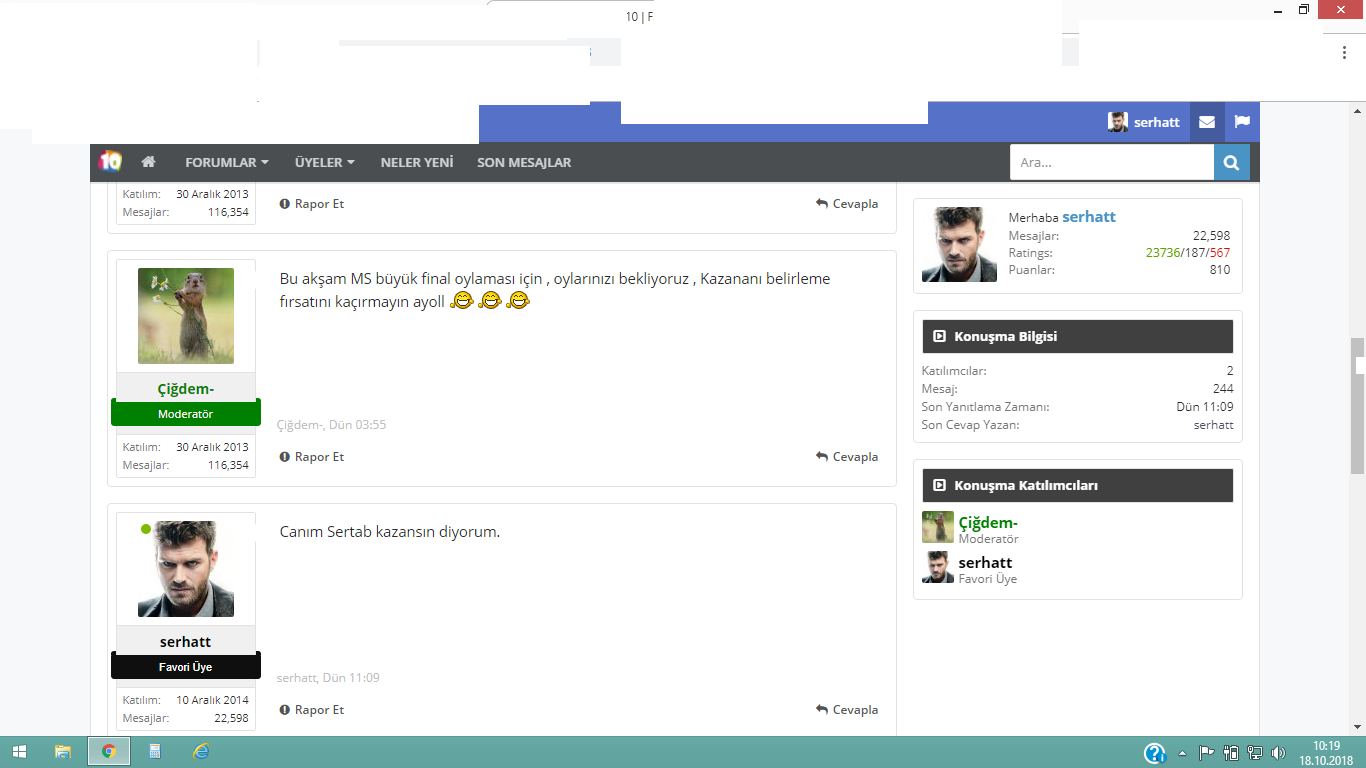Open Çiğdem's squirrel avatar in message
This screenshot has width=1366, height=768.
point(186,316)
